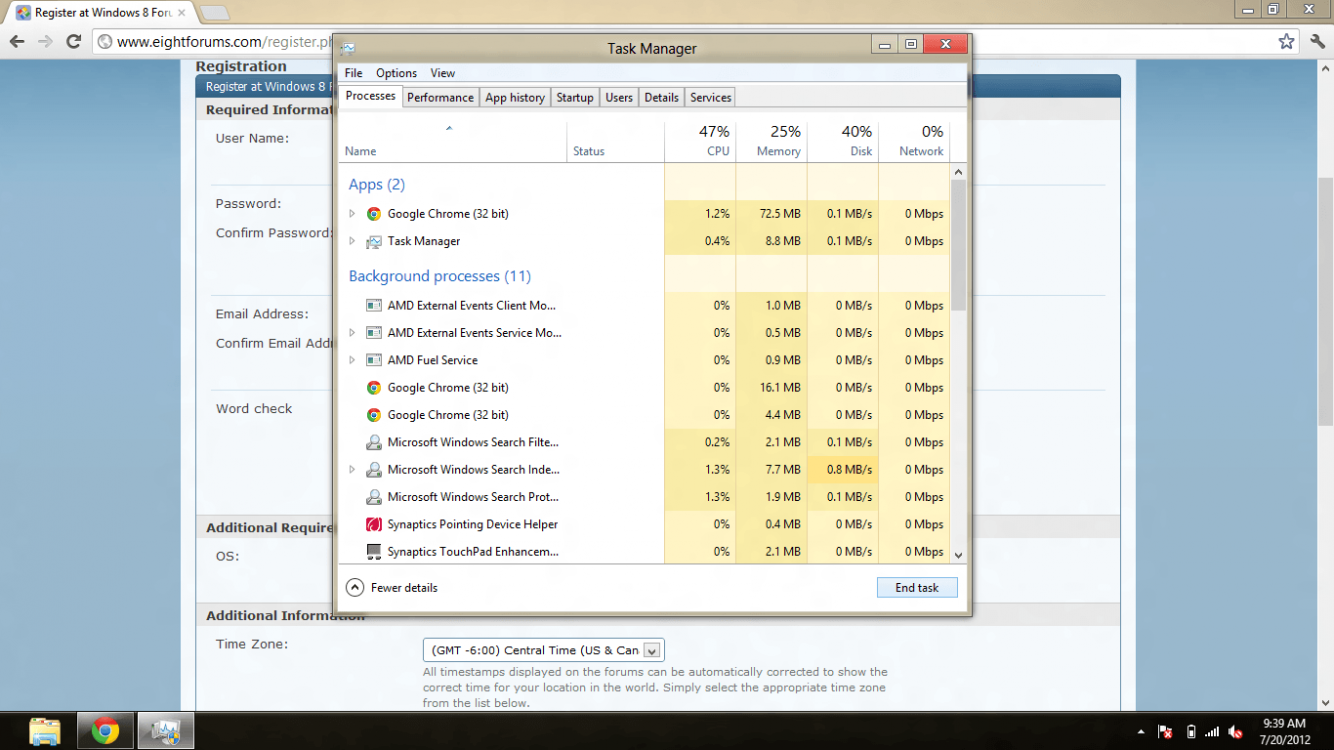Click AMD External Events Service Module icon

coord(373,333)
